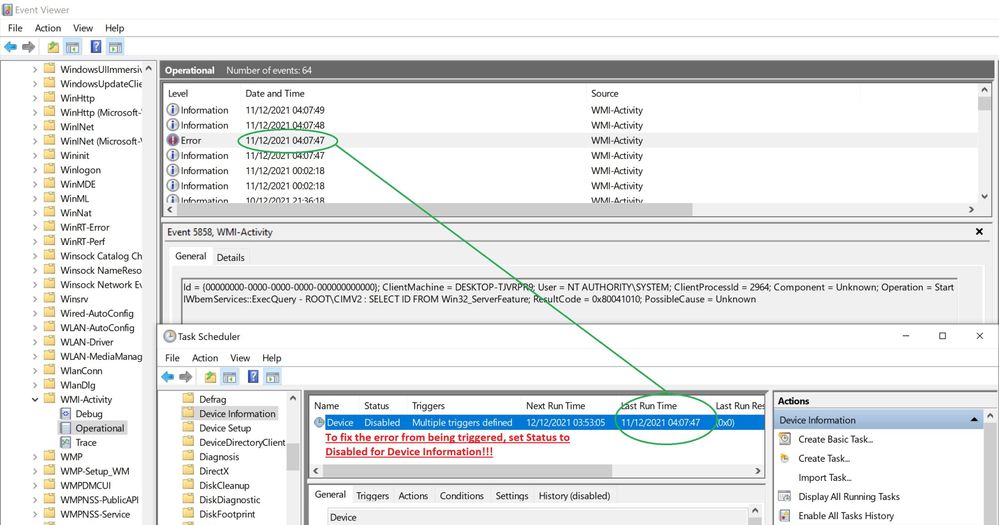
Task: Click the Back arrow in Event Viewer toolbar
Action: (10, 47)
